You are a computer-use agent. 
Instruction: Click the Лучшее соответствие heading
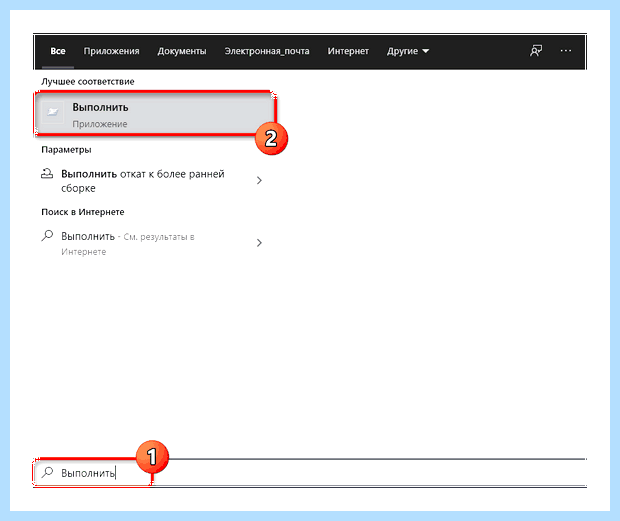pos(88,81)
